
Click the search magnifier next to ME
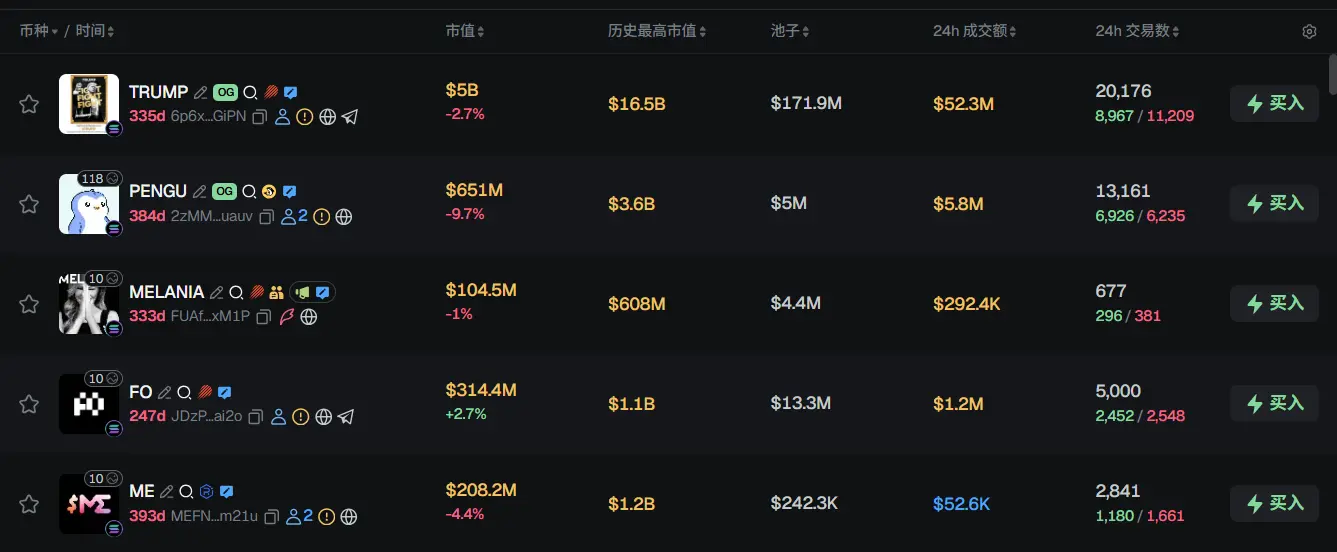185,492
